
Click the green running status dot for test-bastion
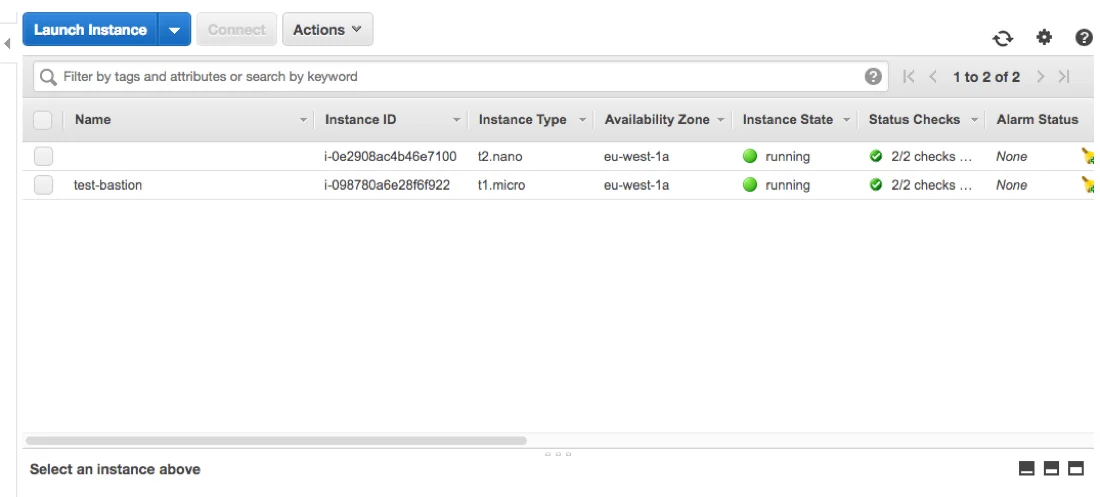pyautogui.click(x=750, y=185)
